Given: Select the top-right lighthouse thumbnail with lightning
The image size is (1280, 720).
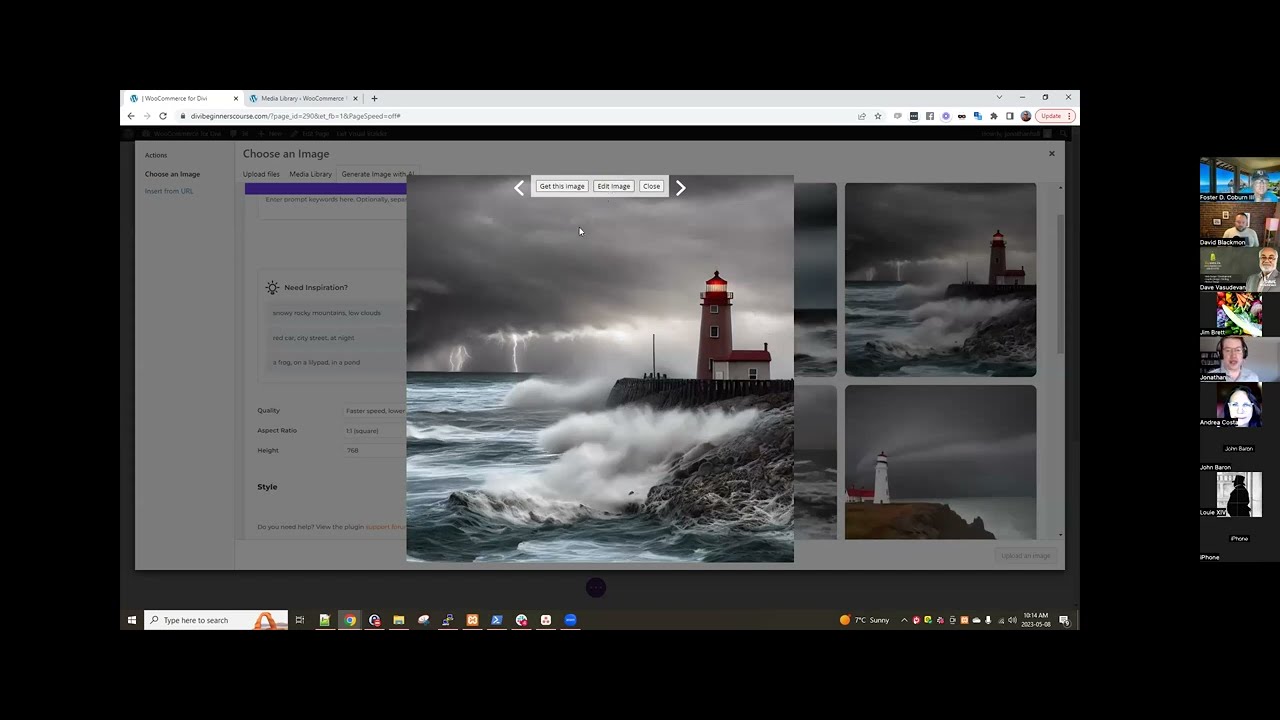Looking at the screenshot, I should click(940, 280).
